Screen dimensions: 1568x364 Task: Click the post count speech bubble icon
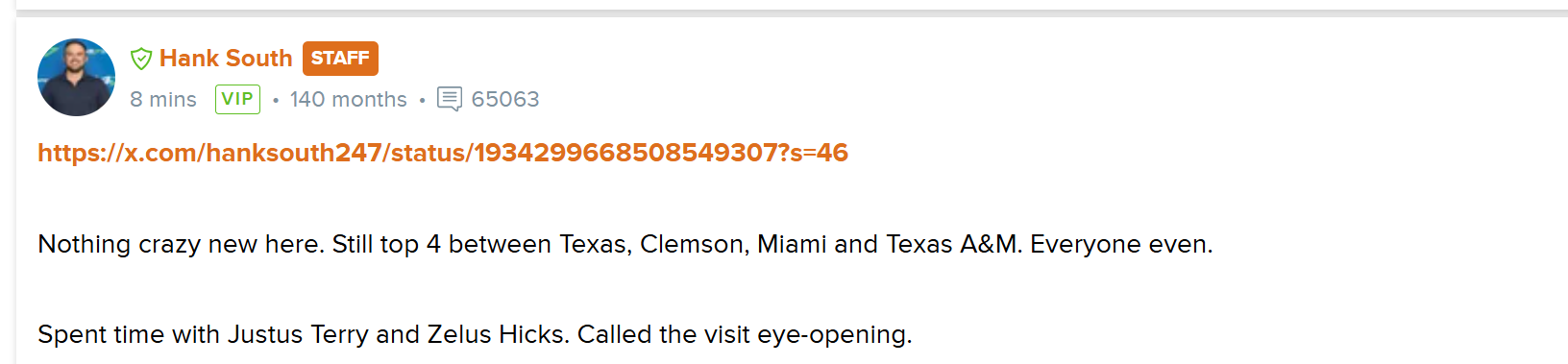tap(450, 99)
